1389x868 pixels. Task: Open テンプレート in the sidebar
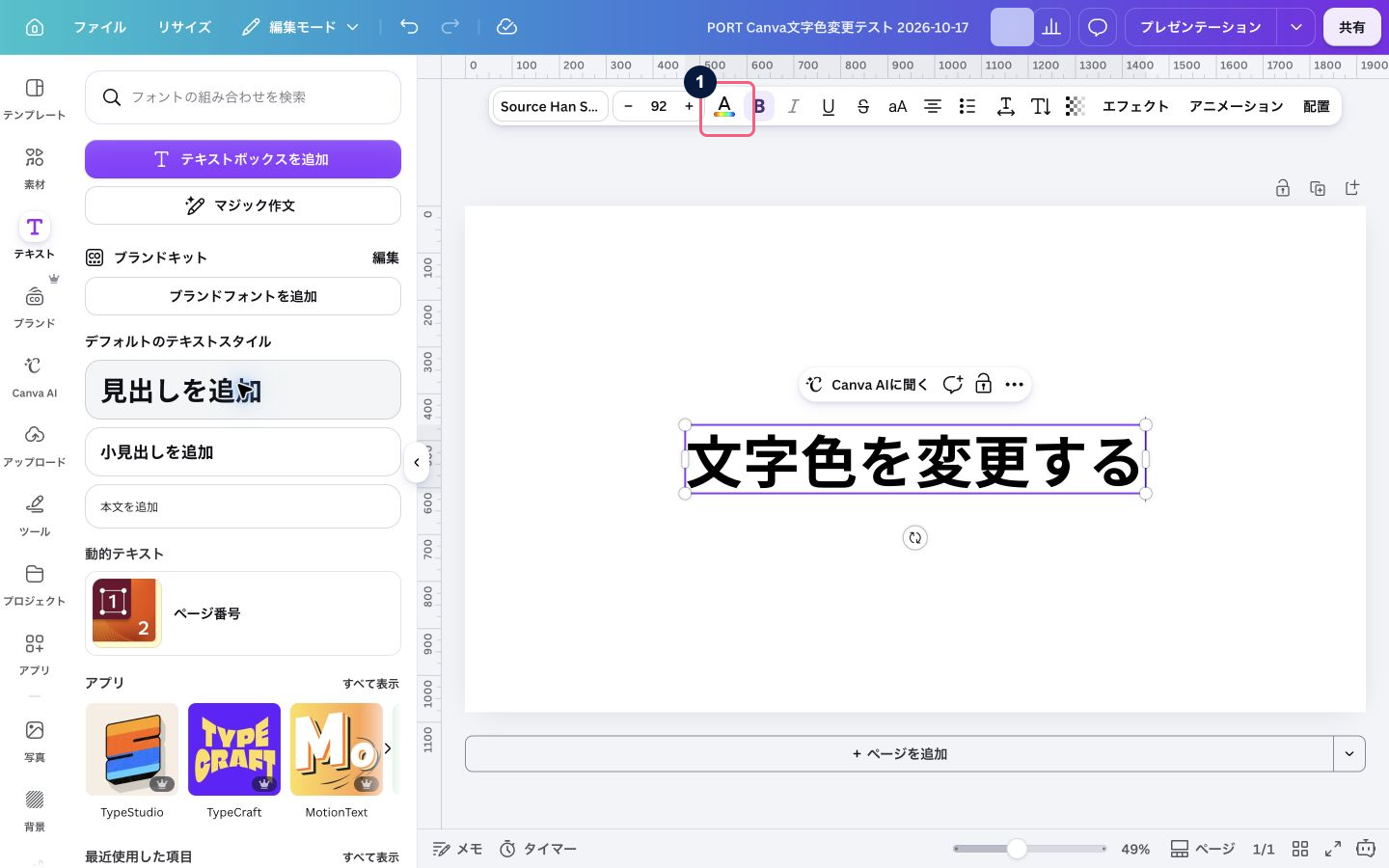35,98
